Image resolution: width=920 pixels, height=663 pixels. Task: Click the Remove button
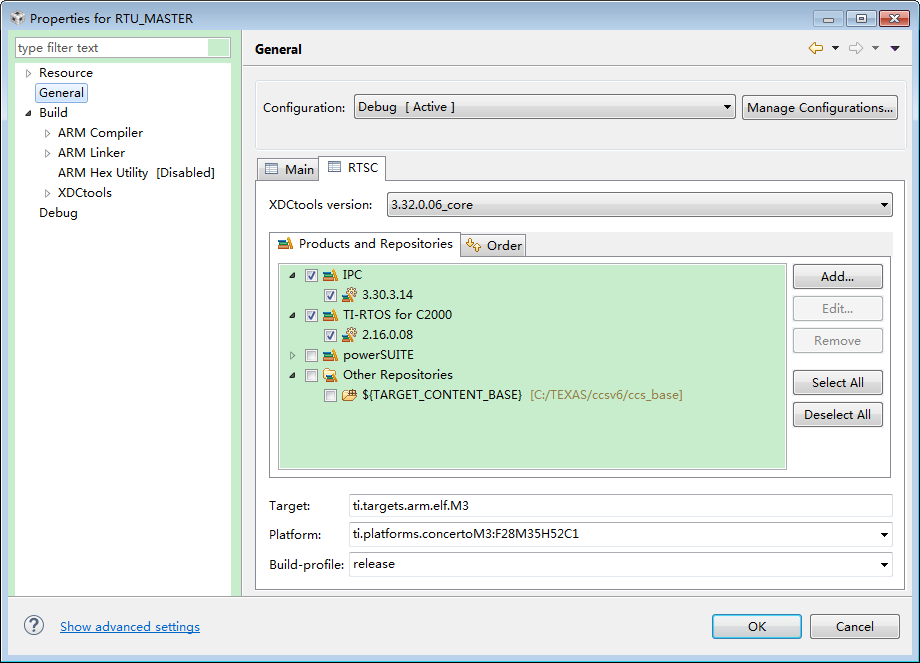837,340
